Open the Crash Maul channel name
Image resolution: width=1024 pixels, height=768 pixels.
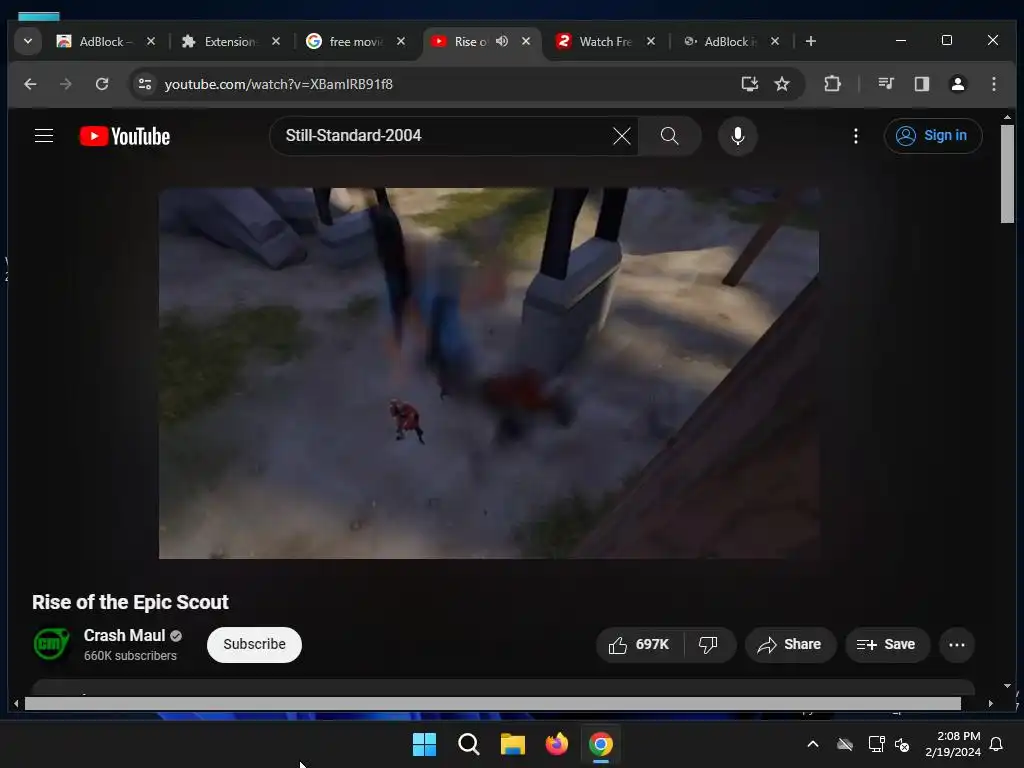pos(124,635)
